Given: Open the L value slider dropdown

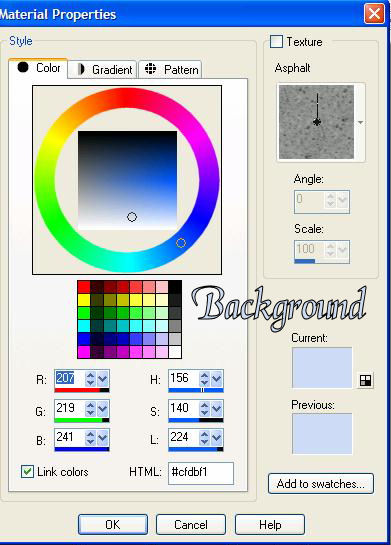Looking at the screenshot, I should pyautogui.click(x=217, y=438).
